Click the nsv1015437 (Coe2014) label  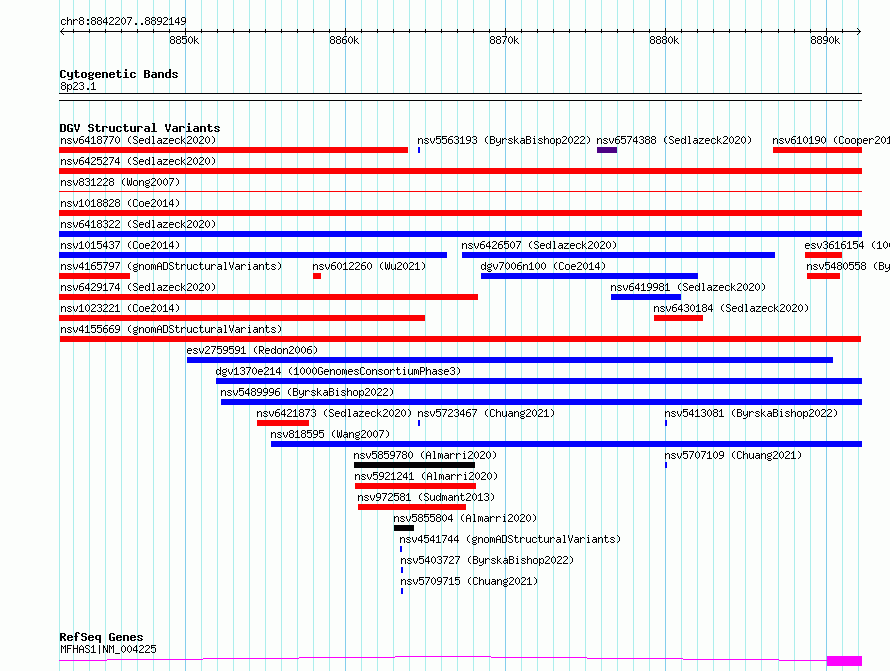(x=120, y=245)
